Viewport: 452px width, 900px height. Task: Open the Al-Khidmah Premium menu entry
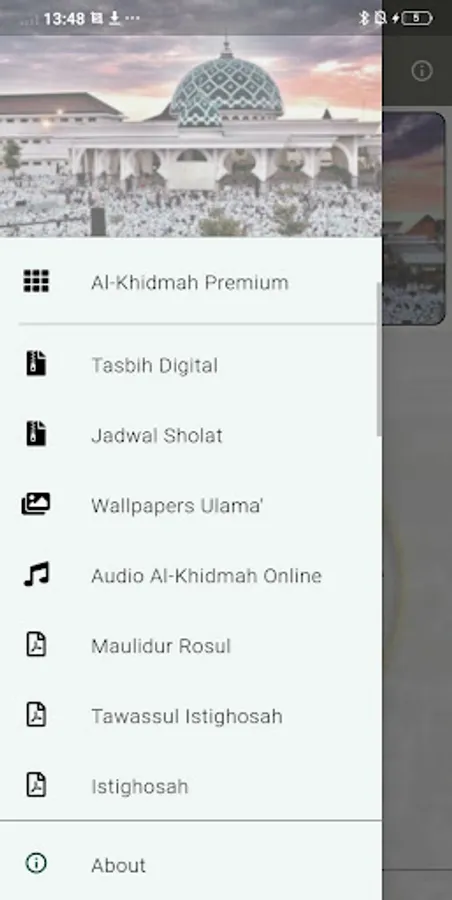pos(191,282)
